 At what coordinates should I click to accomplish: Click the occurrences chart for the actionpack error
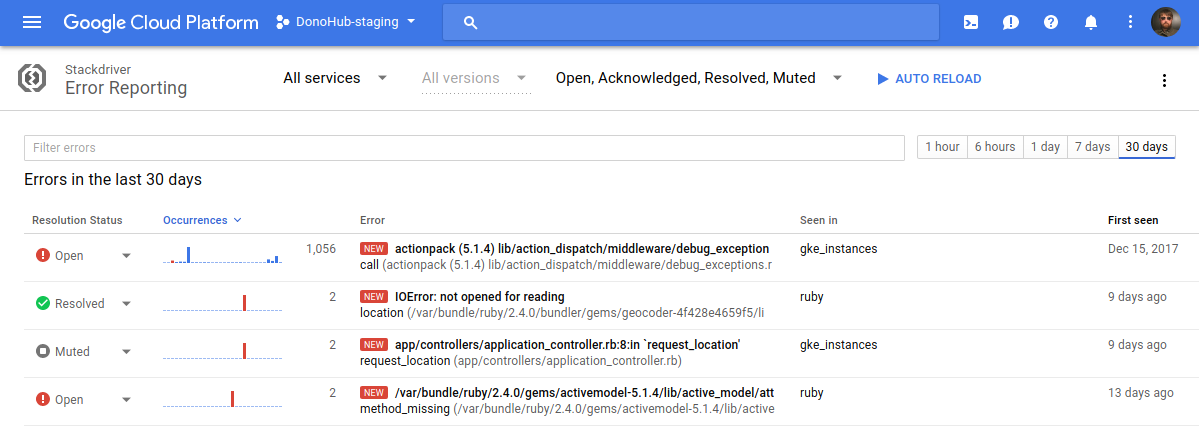222,256
